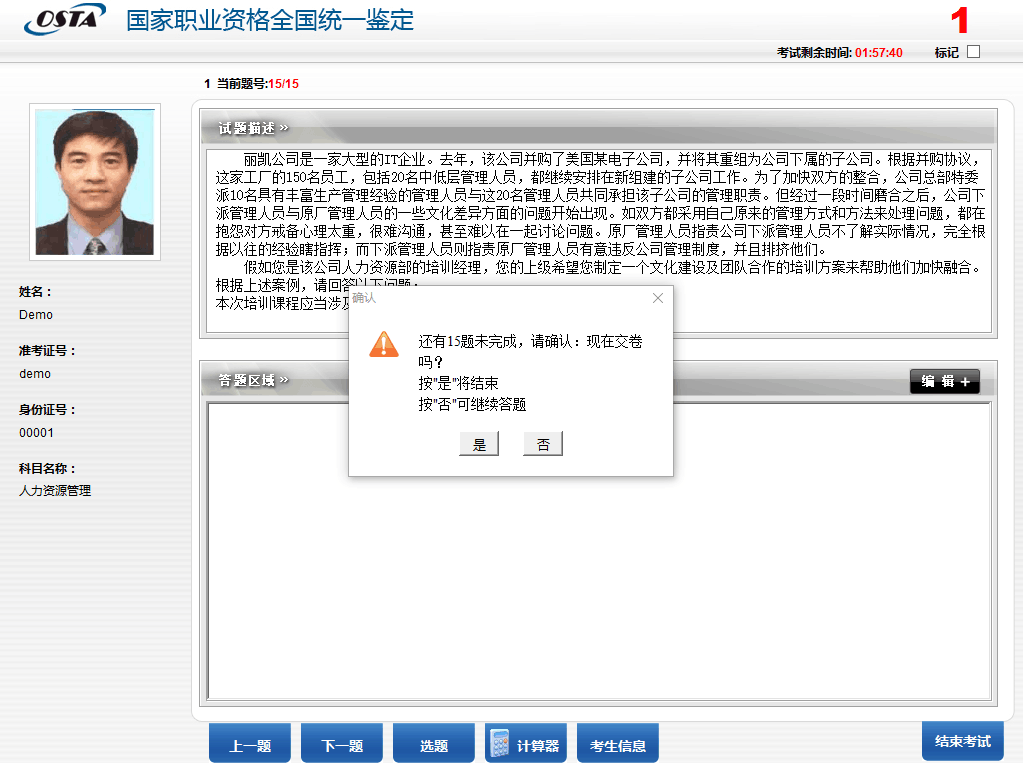Collapse the 答题区域 panel header

pos(253,380)
